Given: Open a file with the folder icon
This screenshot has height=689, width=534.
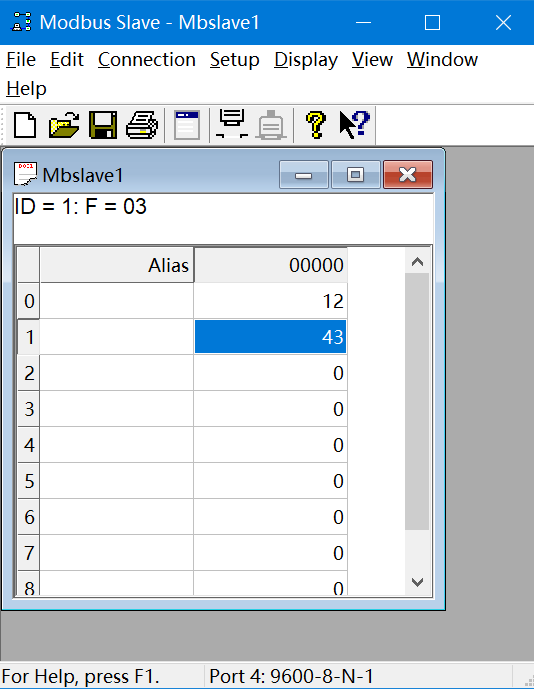Looking at the screenshot, I should tap(64, 125).
